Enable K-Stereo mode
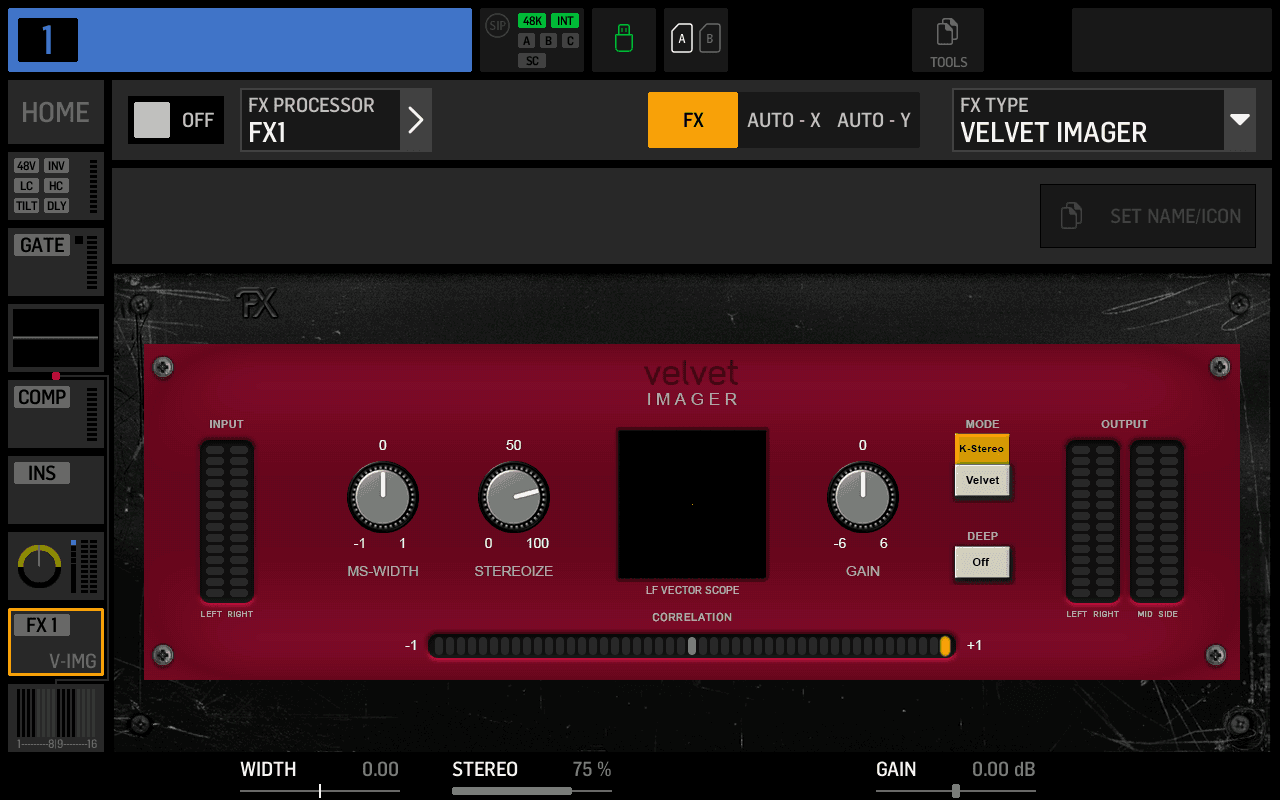This screenshot has height=800, width=1280. click(x=982, y=448)
